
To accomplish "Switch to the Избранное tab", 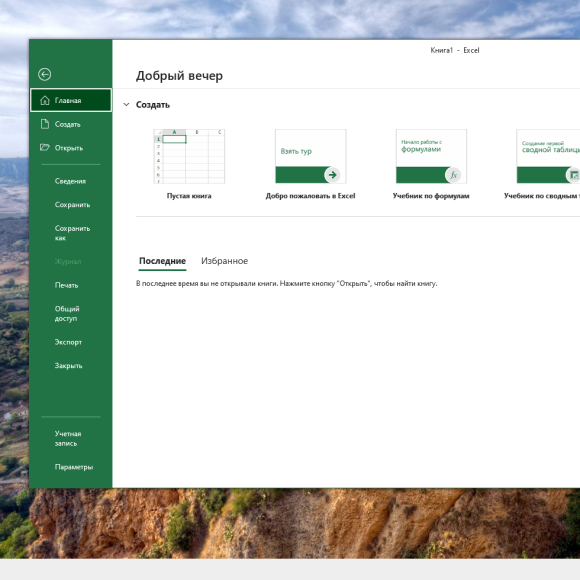I will pos(225,261).
